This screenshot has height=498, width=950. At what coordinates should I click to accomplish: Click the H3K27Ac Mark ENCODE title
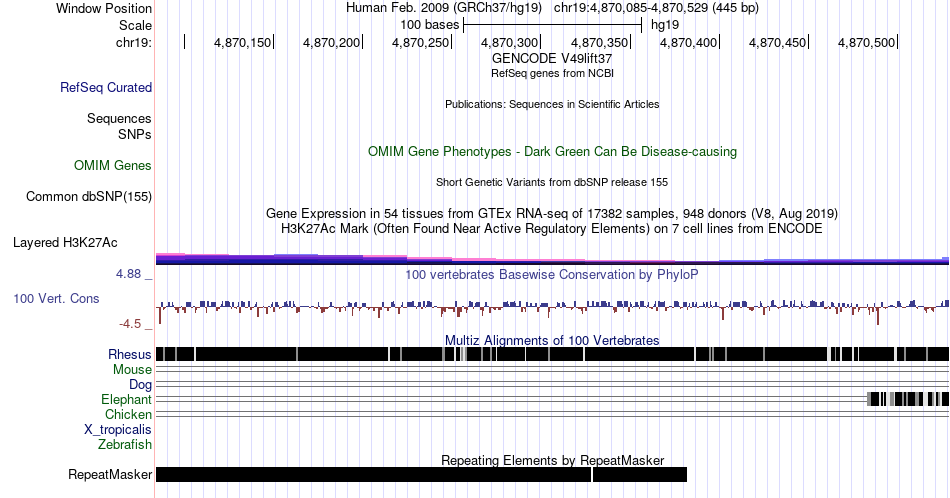point(552,228)
